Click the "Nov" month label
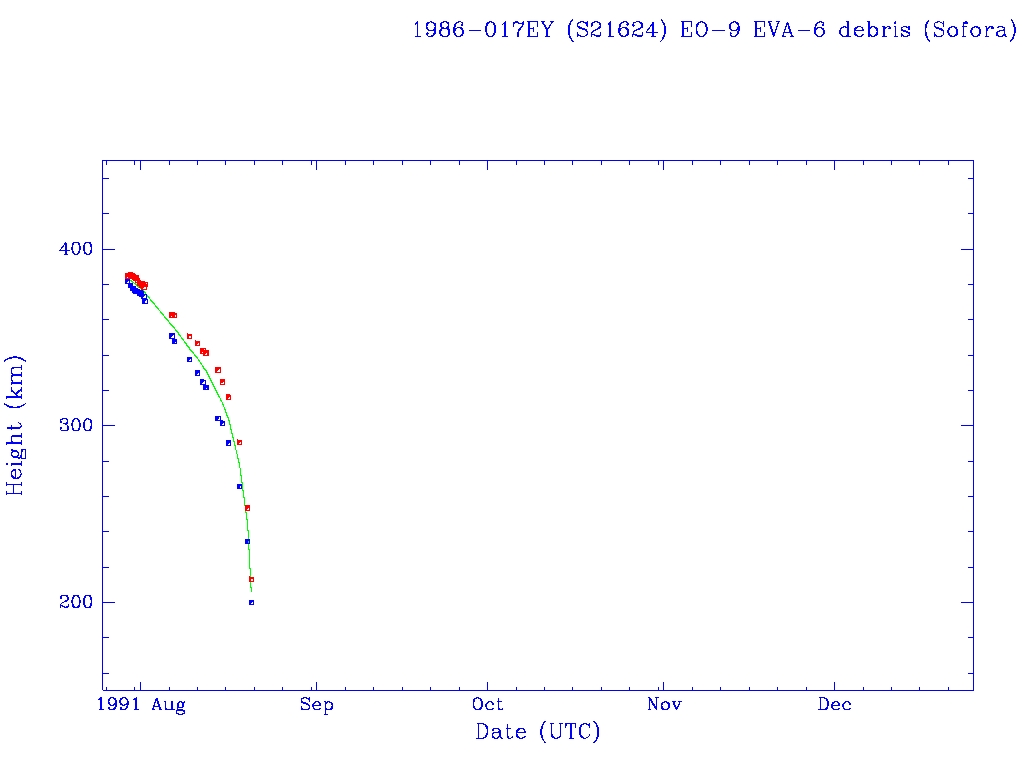 (663, 705)
